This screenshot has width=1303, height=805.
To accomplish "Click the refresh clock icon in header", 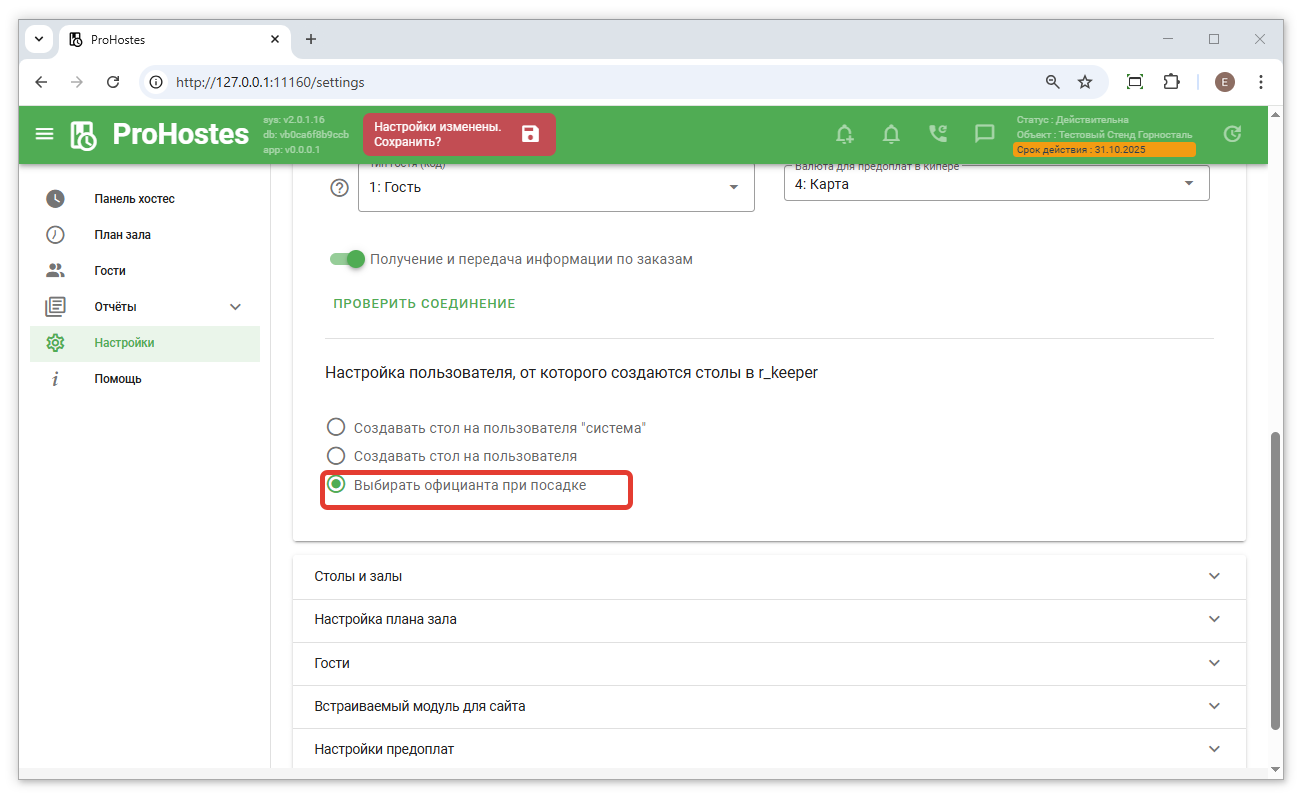I will (1232, 134).
